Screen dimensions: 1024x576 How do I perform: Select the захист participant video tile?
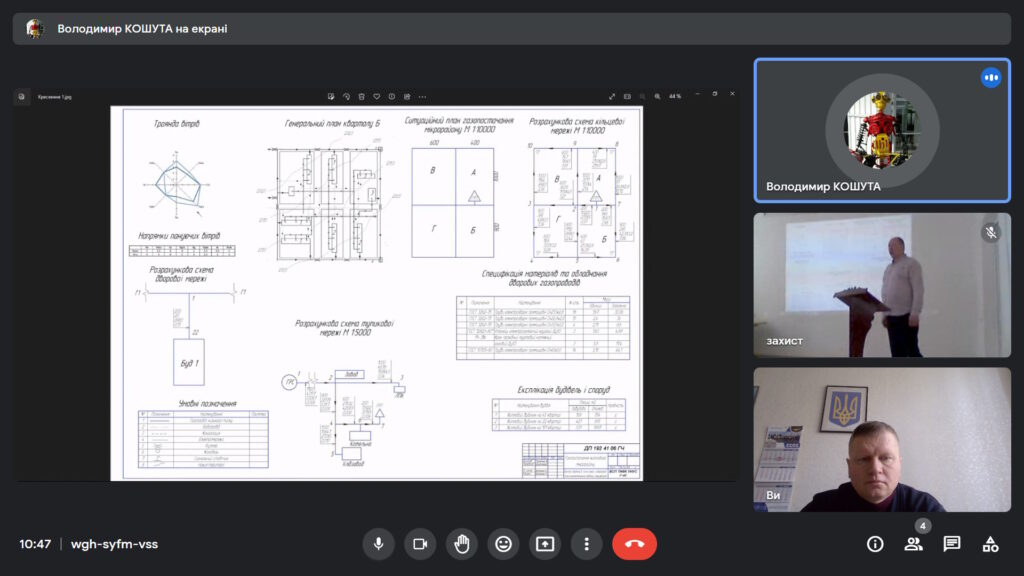tap(882, 285)
